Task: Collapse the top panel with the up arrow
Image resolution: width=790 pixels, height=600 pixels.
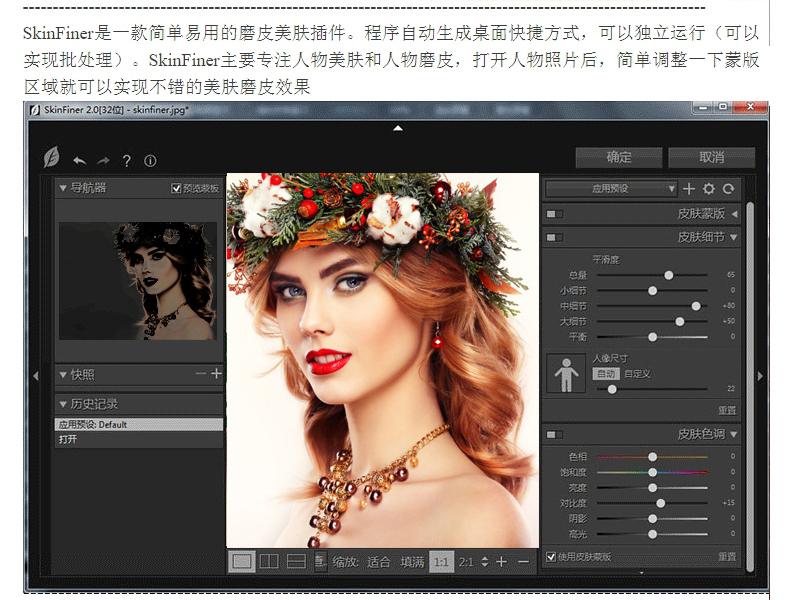Action: pos(398,128)
